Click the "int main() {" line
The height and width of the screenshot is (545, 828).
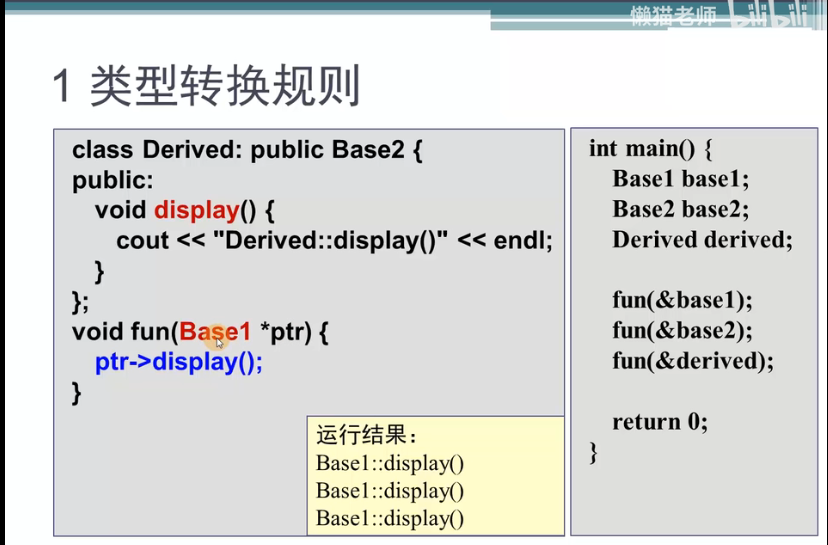pos(651,149)
